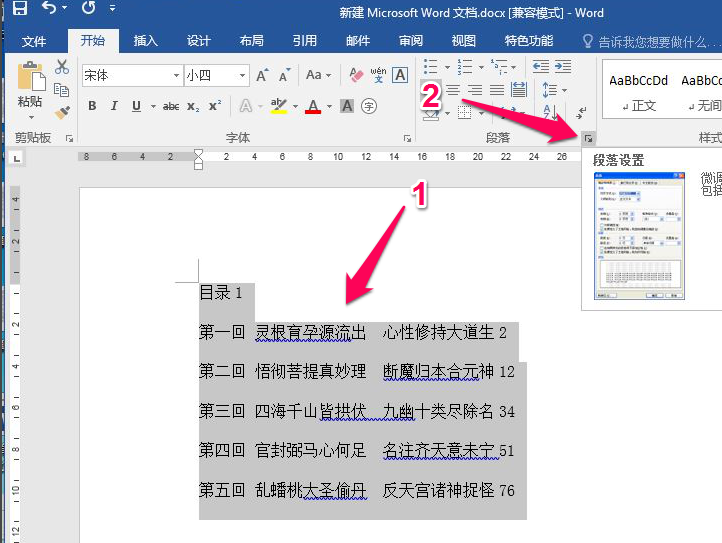Toggle Subscript x₂ formatting
Screen dimensions: 722x543
[193, 106]
